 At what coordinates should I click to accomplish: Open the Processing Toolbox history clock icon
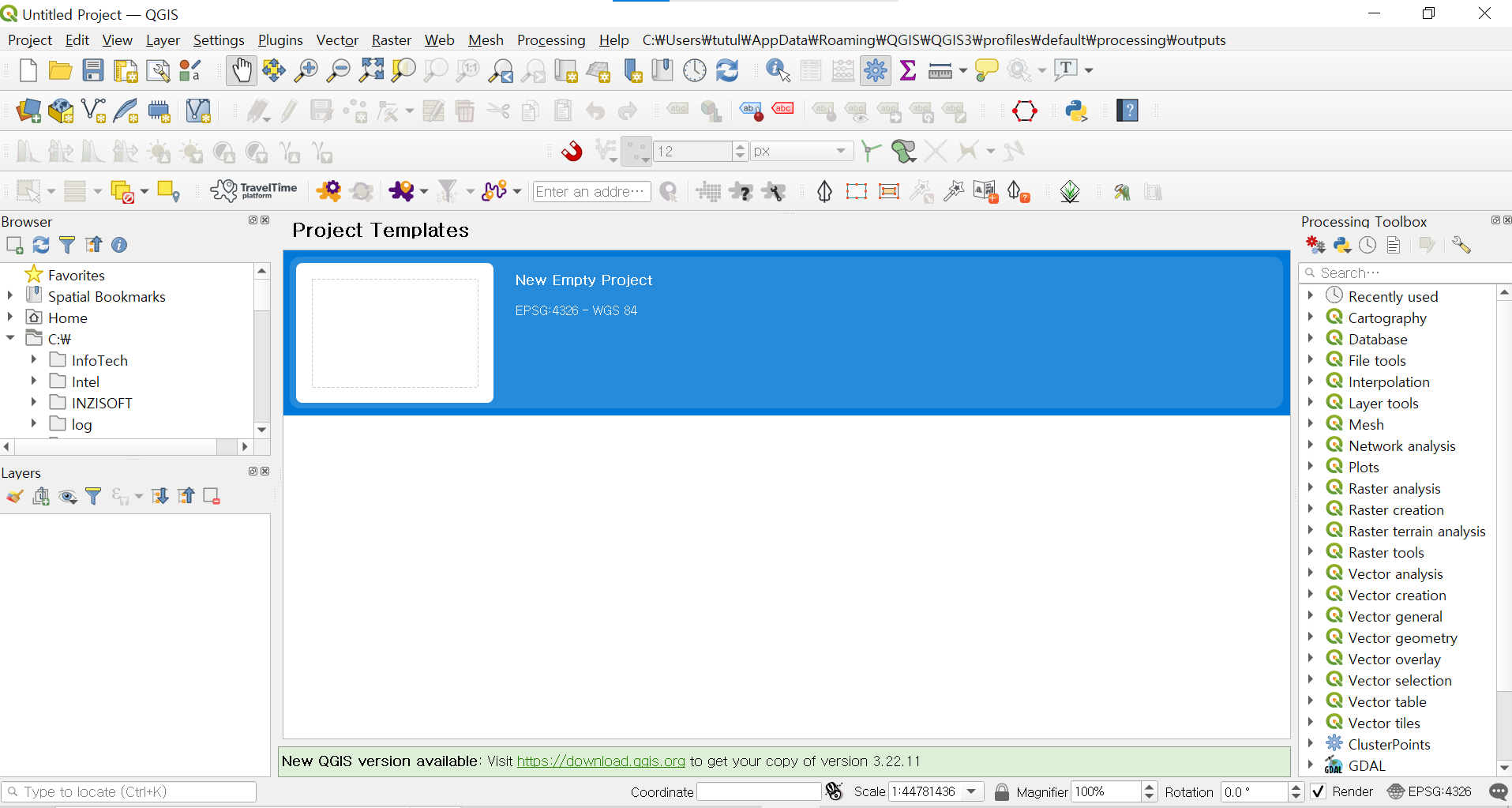click(1368, 245)
